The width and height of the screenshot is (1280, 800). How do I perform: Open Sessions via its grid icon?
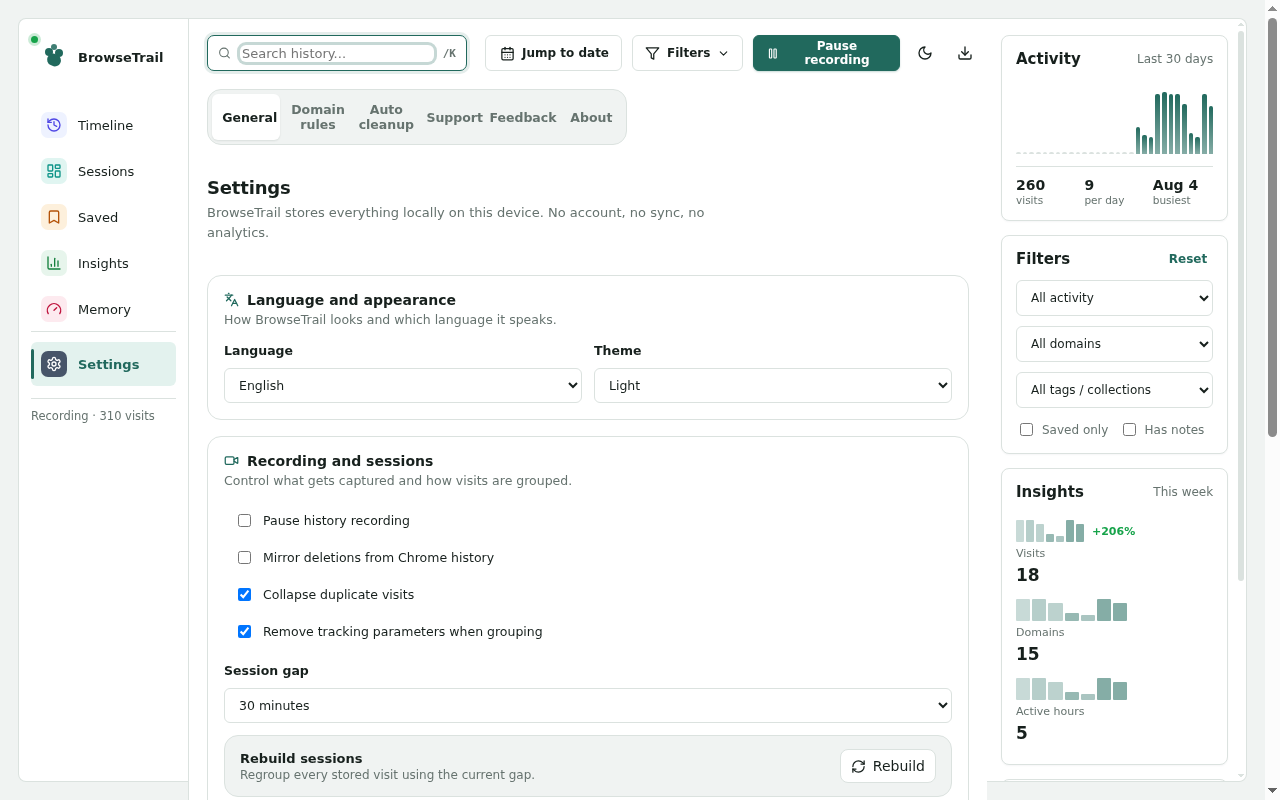pyautogui.click(x=54, y=171)
